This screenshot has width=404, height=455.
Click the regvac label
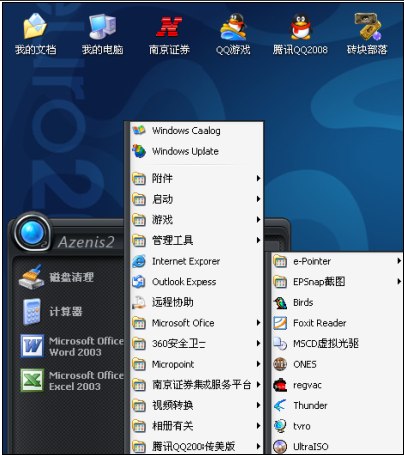tap(307, 385)
